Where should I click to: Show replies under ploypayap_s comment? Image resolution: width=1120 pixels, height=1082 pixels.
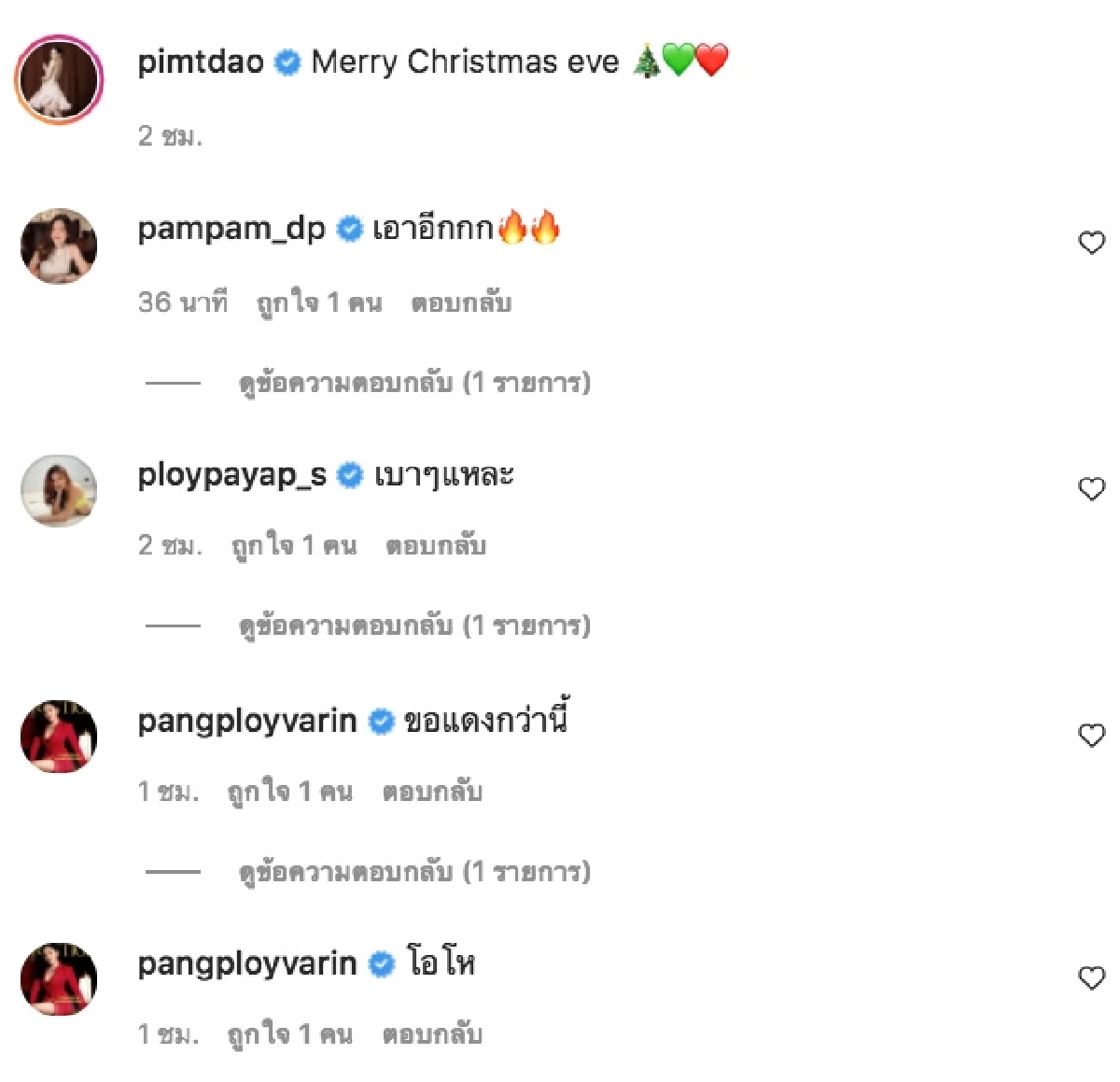point(414,625)
